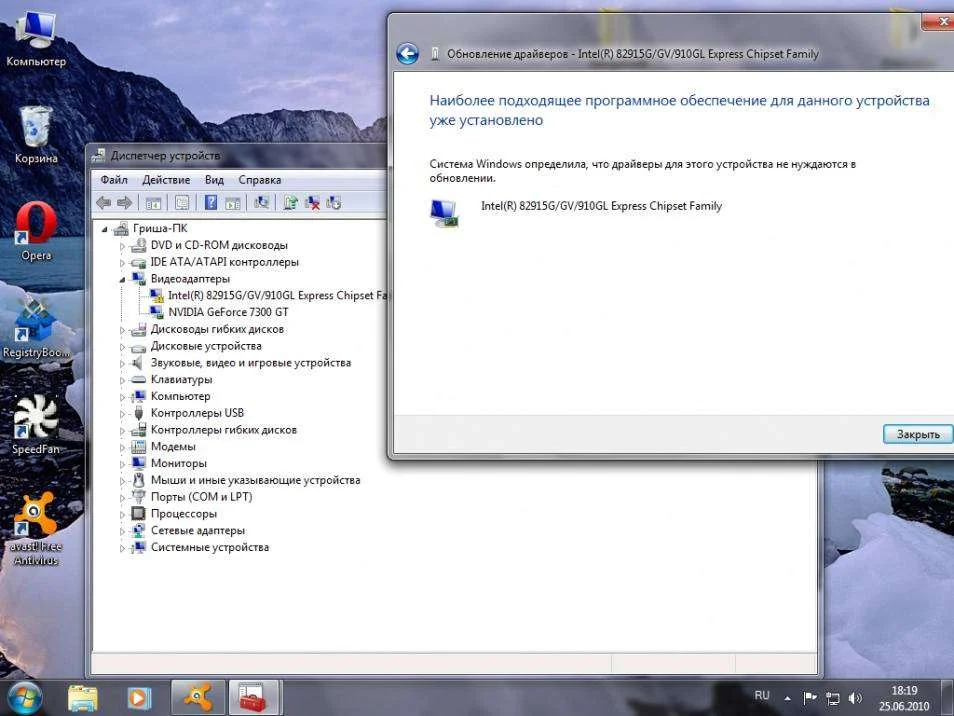Click the scan for hardware changes icon
The width and height of the screenshot is (954, 716).
click(262, 203)
